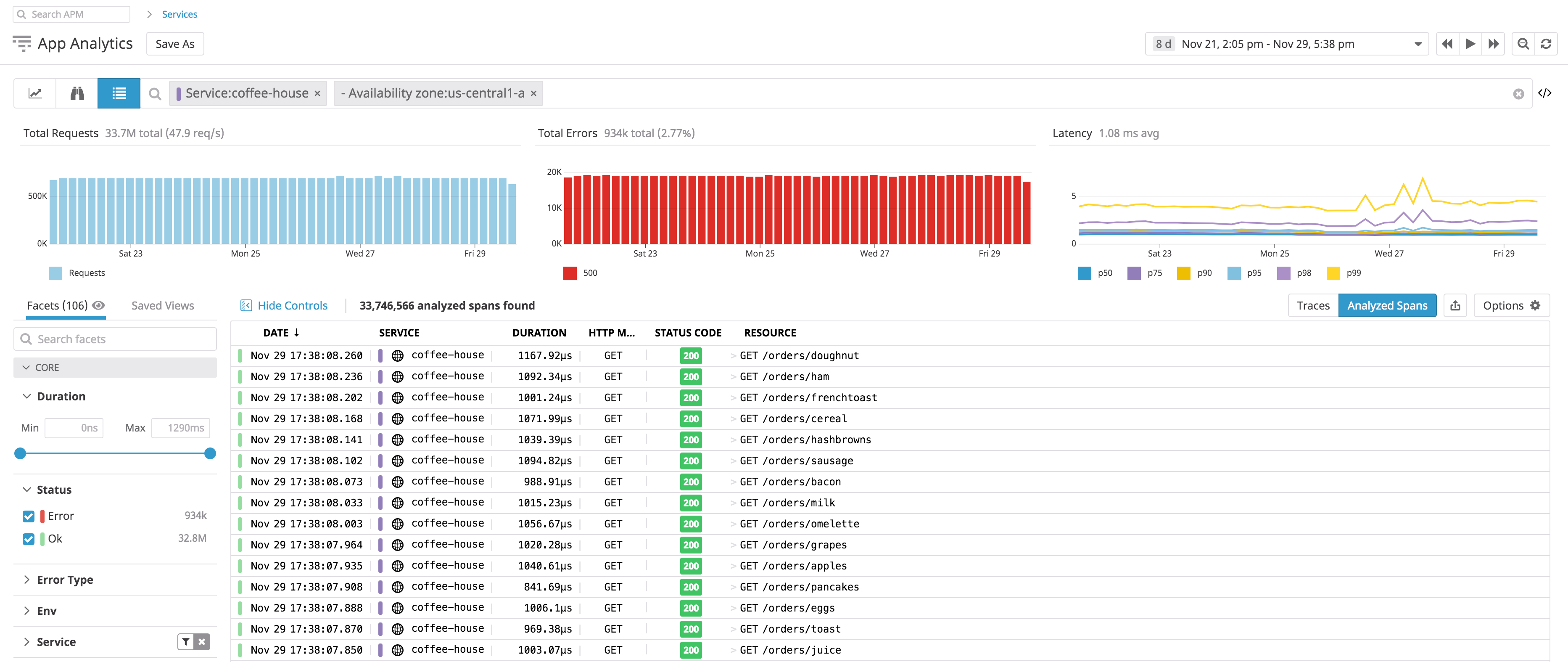This screenshot has height=662, width=1568.
Task: Switch to the Saved Views tab
Action: click(x=163, y=306)
